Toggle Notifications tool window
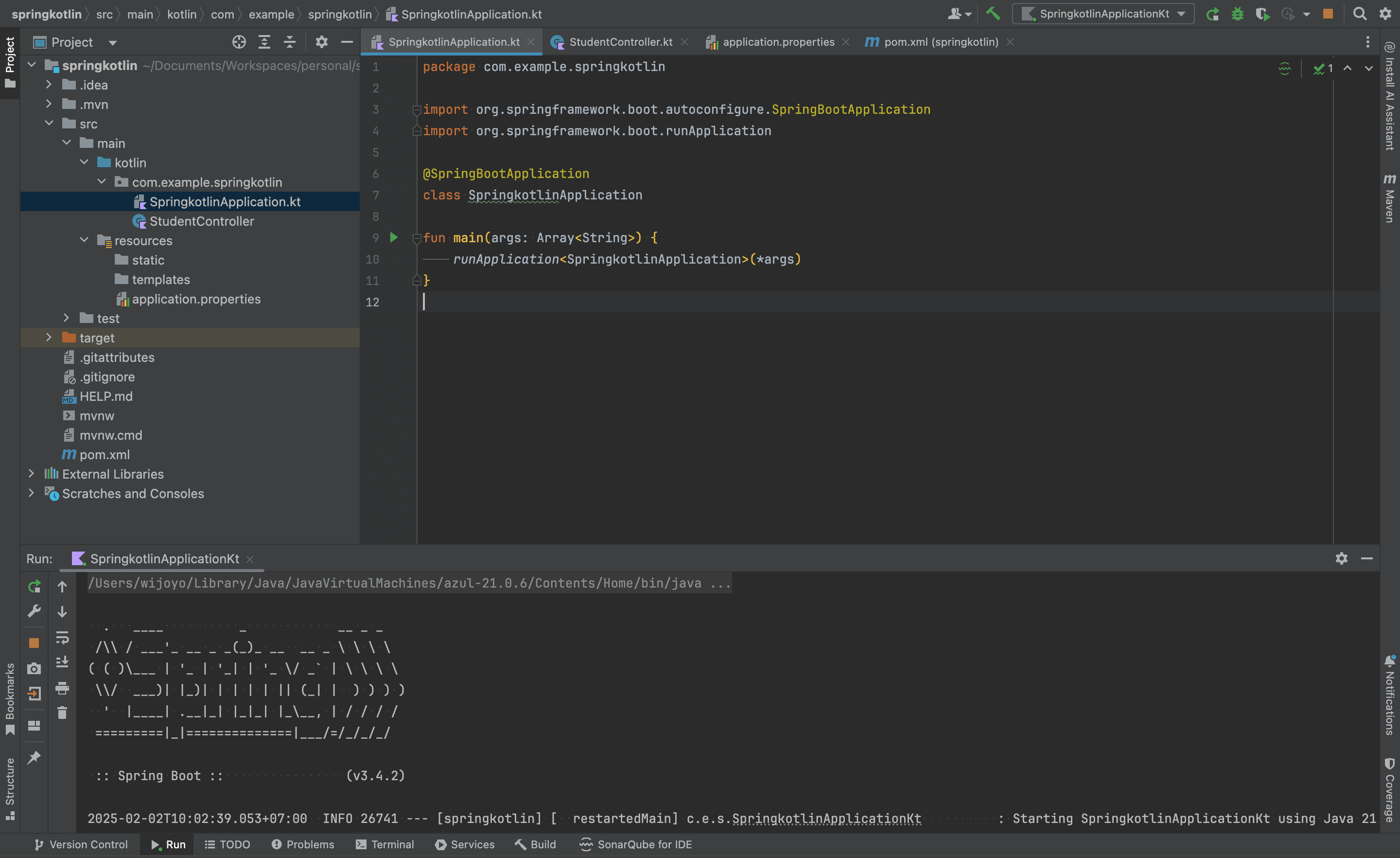The height and width of the screenshot is (858, 1400). (1389, 695)
